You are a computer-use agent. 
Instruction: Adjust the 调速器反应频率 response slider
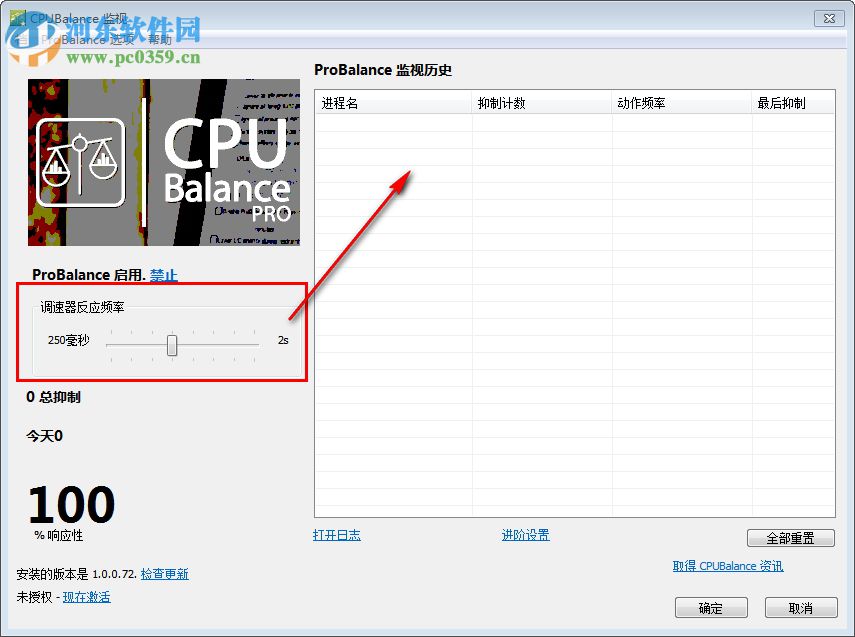(171, 344)
